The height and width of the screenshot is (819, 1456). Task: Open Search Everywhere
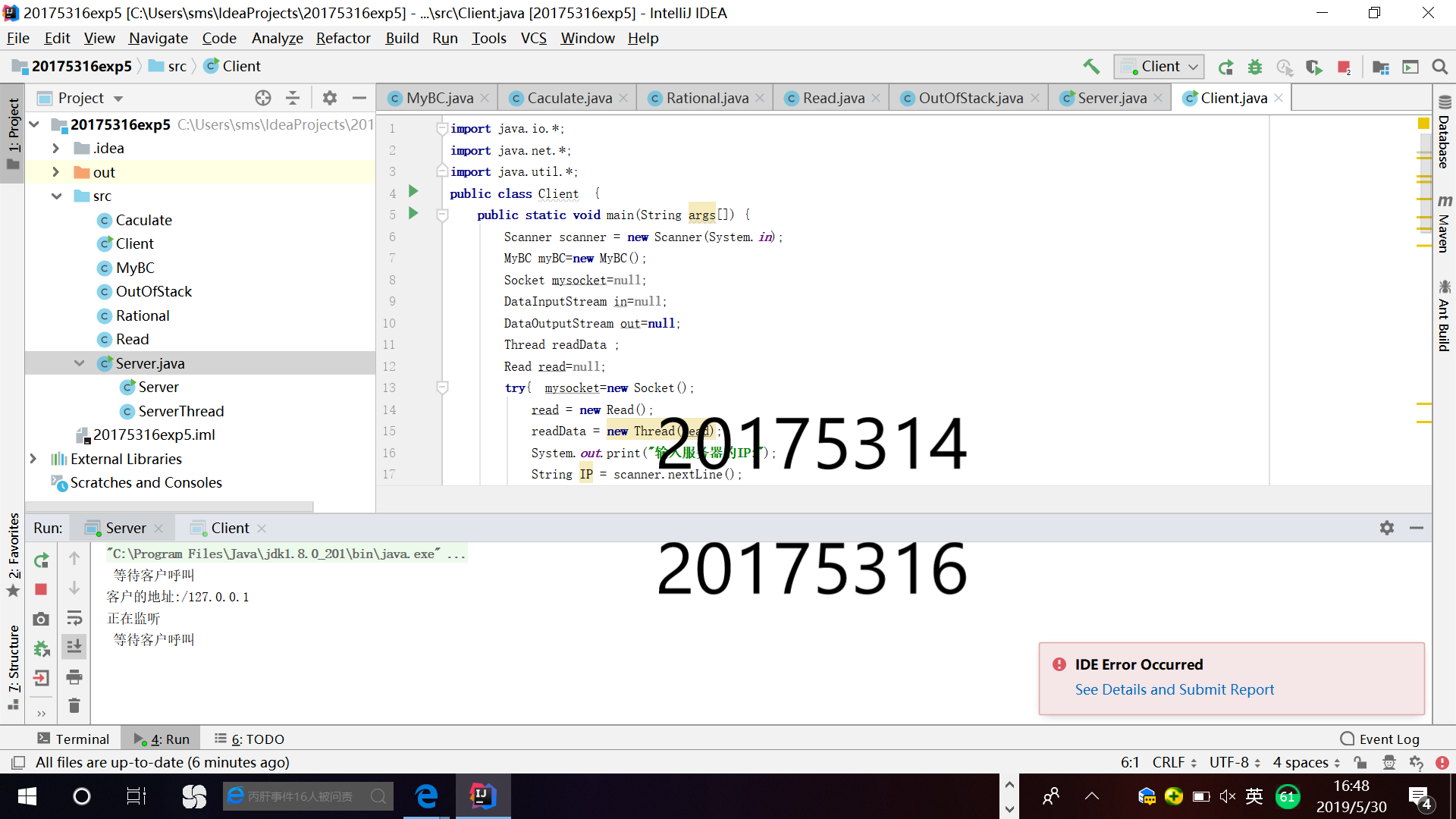pyautogui.click(x=1440, y=67)
